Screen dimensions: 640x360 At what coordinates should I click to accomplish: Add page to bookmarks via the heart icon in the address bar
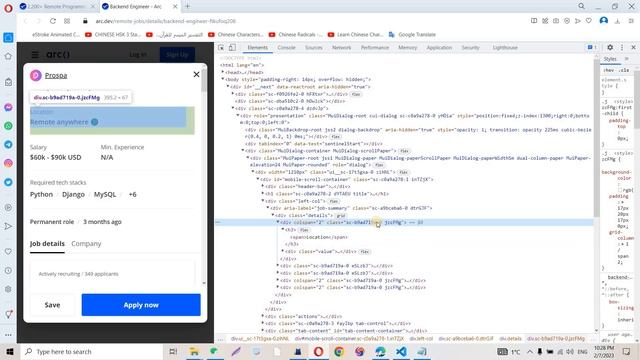click(589, 21)
